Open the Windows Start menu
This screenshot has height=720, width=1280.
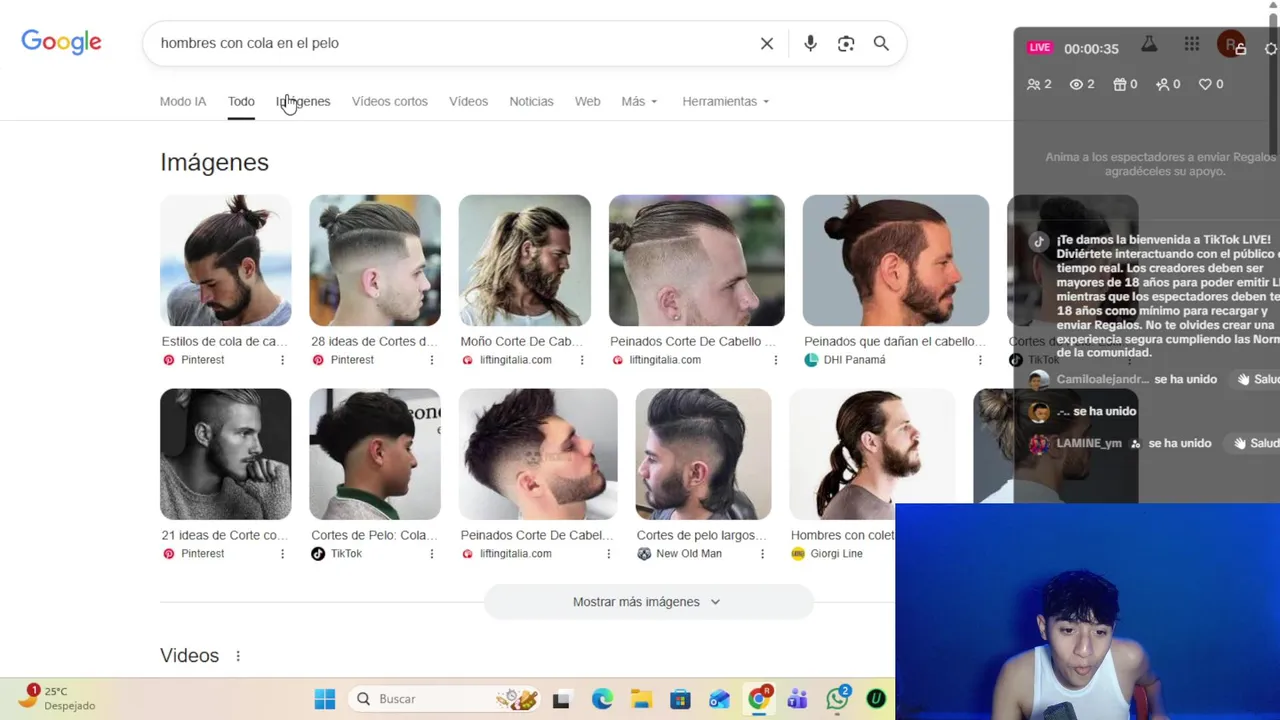(x=325, y=699)
